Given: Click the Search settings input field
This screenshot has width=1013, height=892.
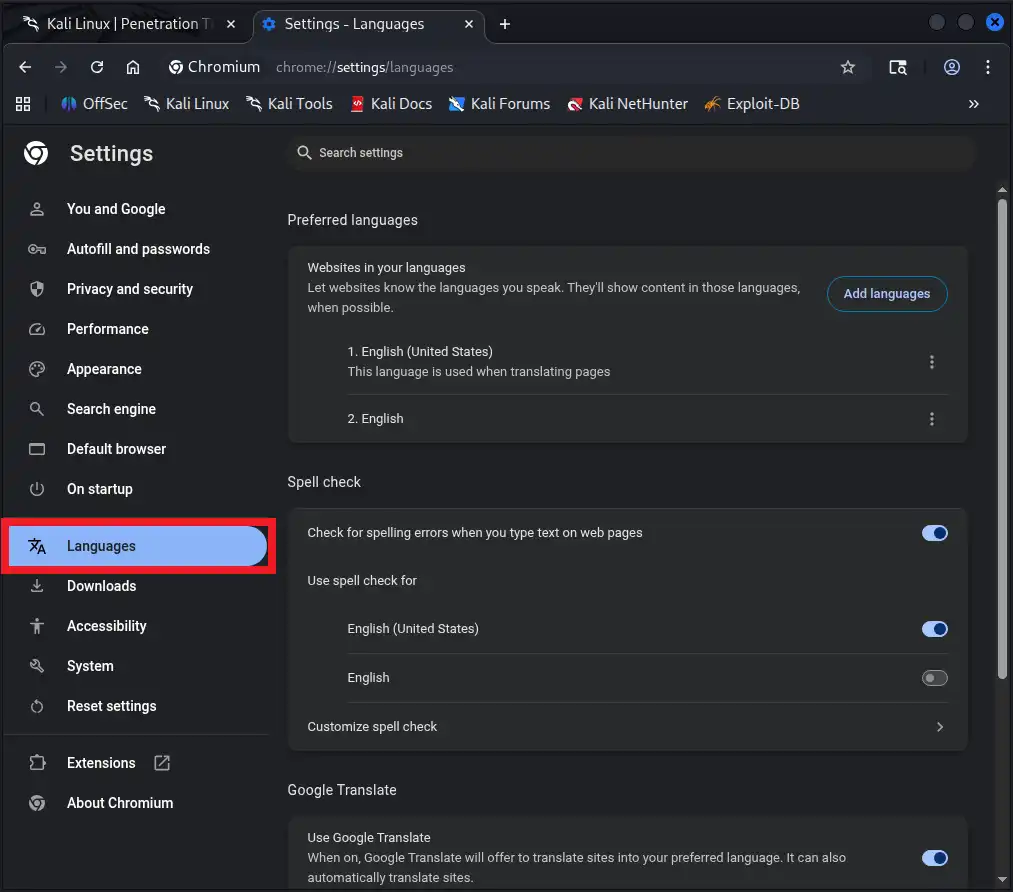Looking at the screenshot, I should (x=630, y=153).
